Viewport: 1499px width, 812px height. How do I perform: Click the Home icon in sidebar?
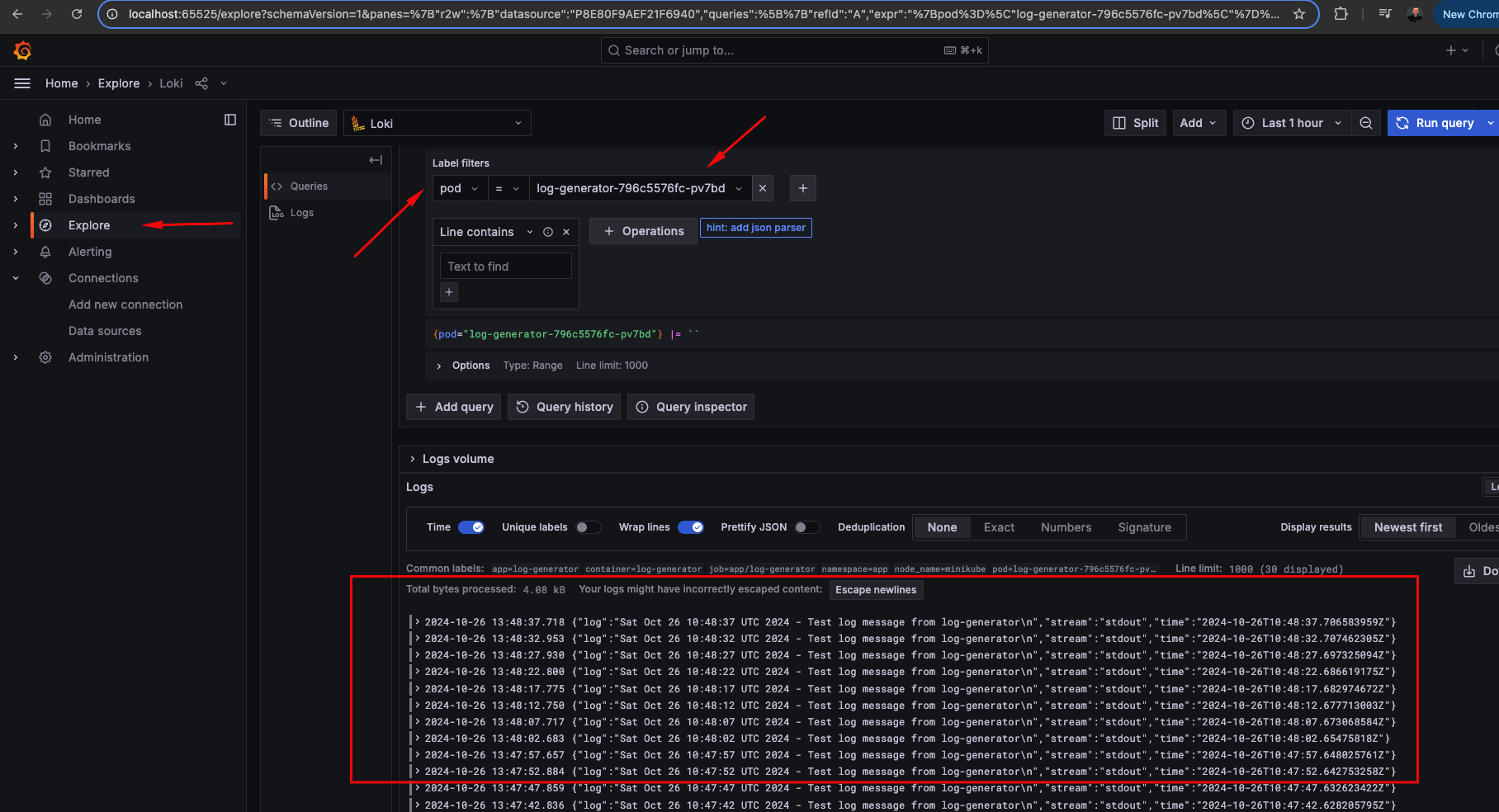tap(45, 120)
